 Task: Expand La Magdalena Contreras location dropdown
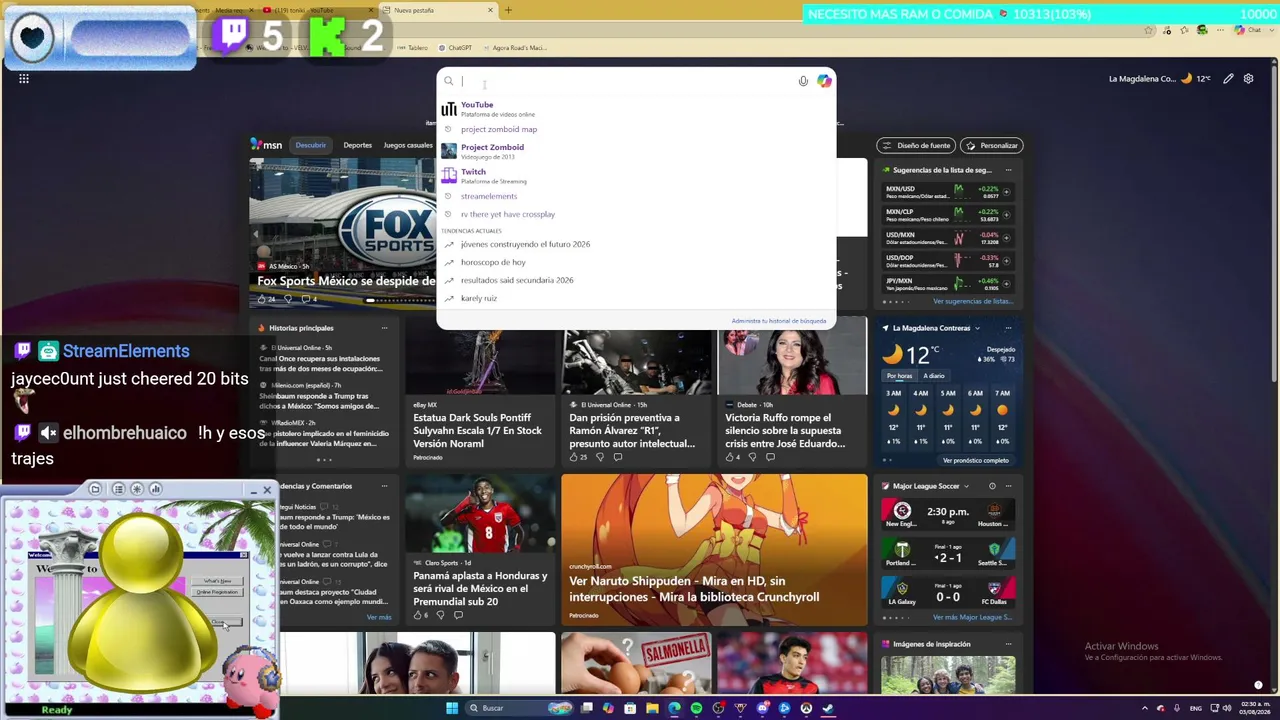[977, 328]
